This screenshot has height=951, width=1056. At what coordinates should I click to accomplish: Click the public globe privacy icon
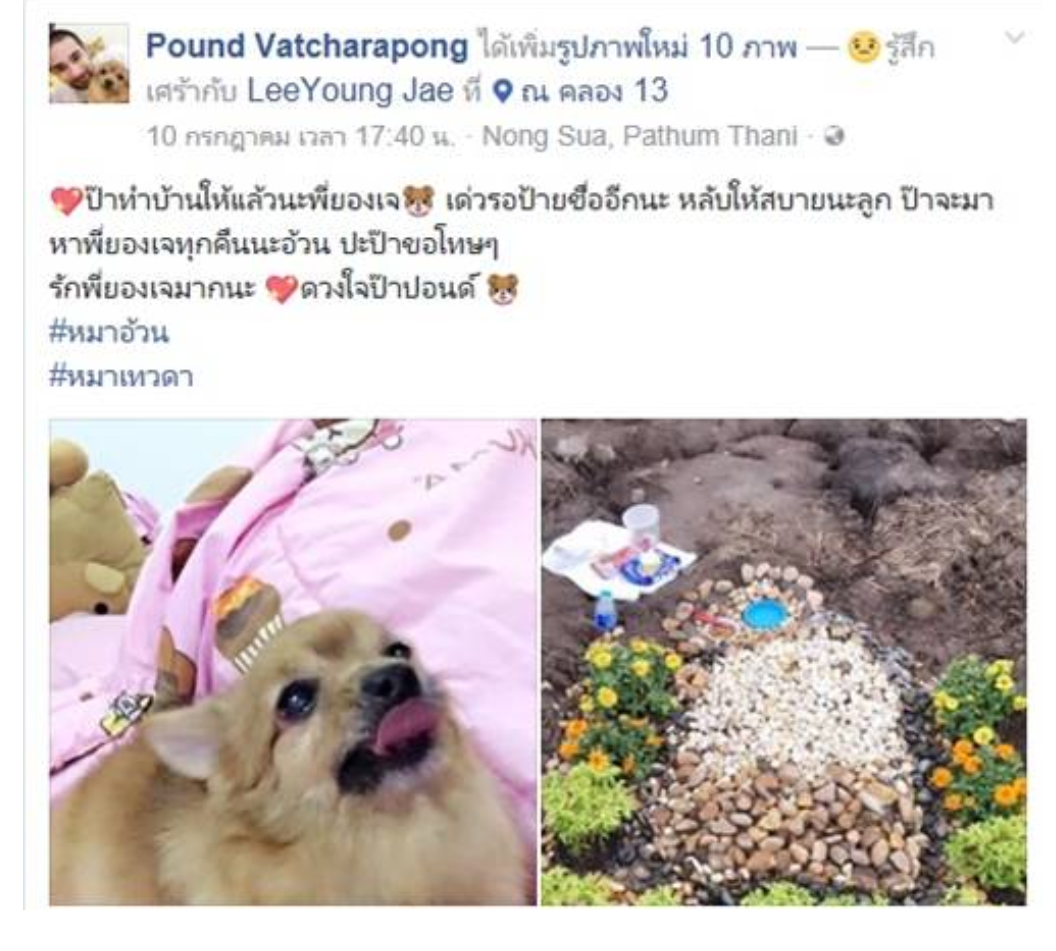tap(834, 137)
